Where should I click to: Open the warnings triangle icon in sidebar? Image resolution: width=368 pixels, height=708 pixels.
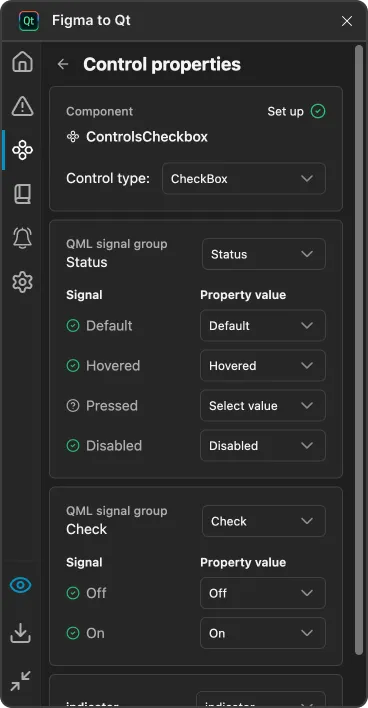(x=22, y=106)
